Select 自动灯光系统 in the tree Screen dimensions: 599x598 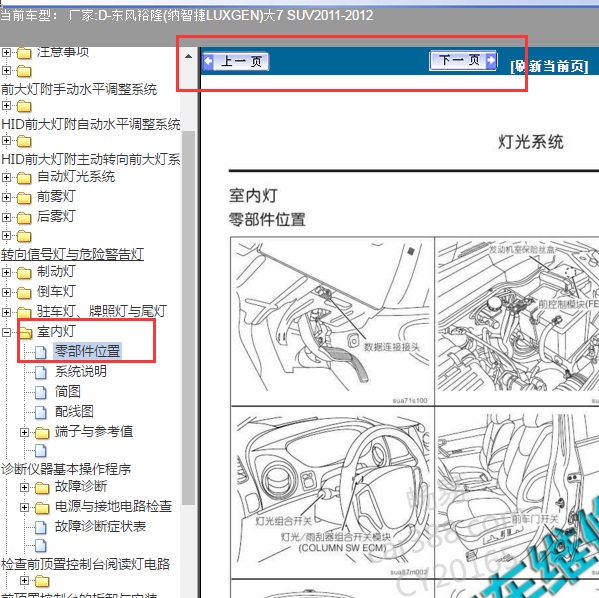tap(76, 177)
